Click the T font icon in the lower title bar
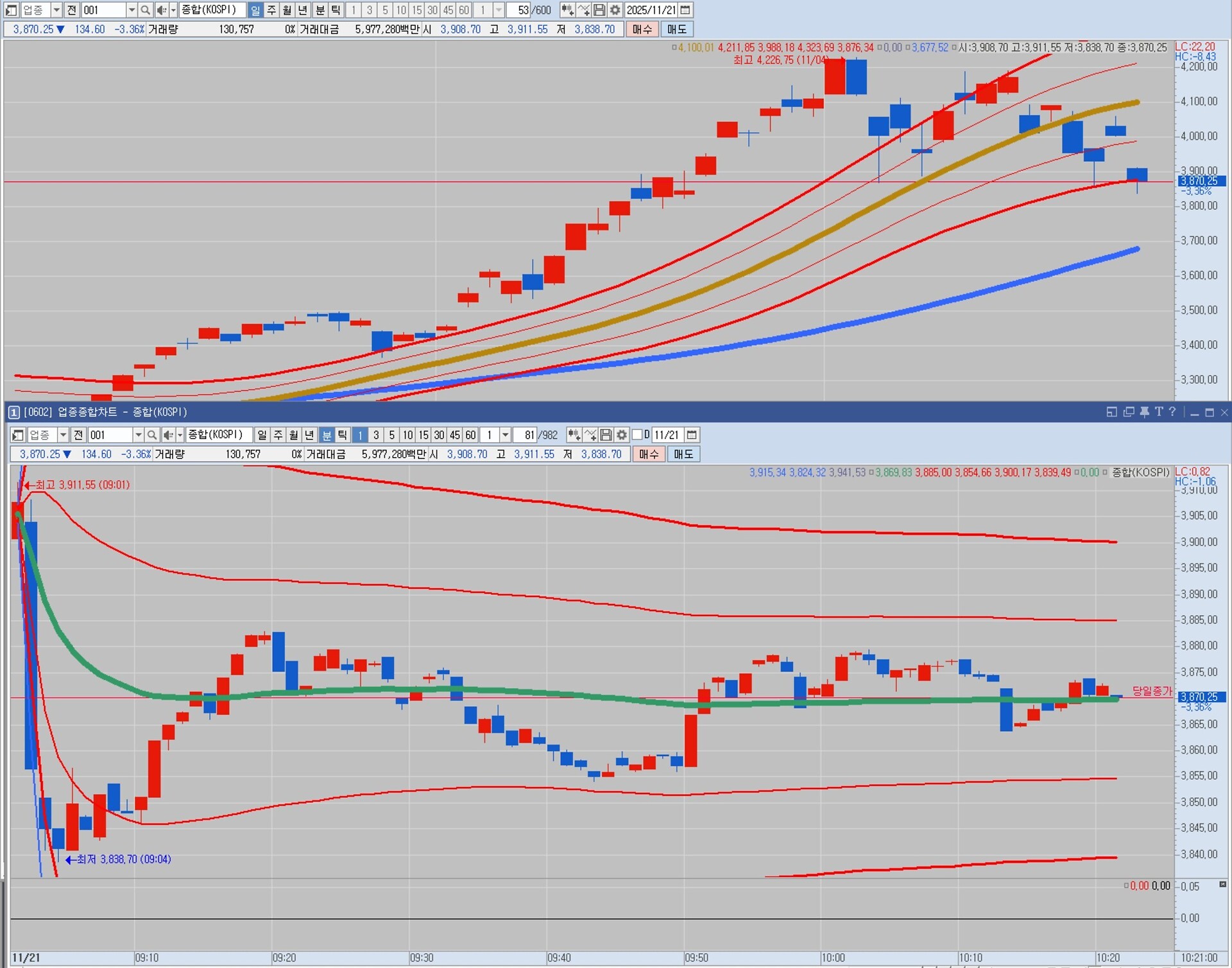The width and height of the screenshot is (1232, 968). tap(1159, 412)
